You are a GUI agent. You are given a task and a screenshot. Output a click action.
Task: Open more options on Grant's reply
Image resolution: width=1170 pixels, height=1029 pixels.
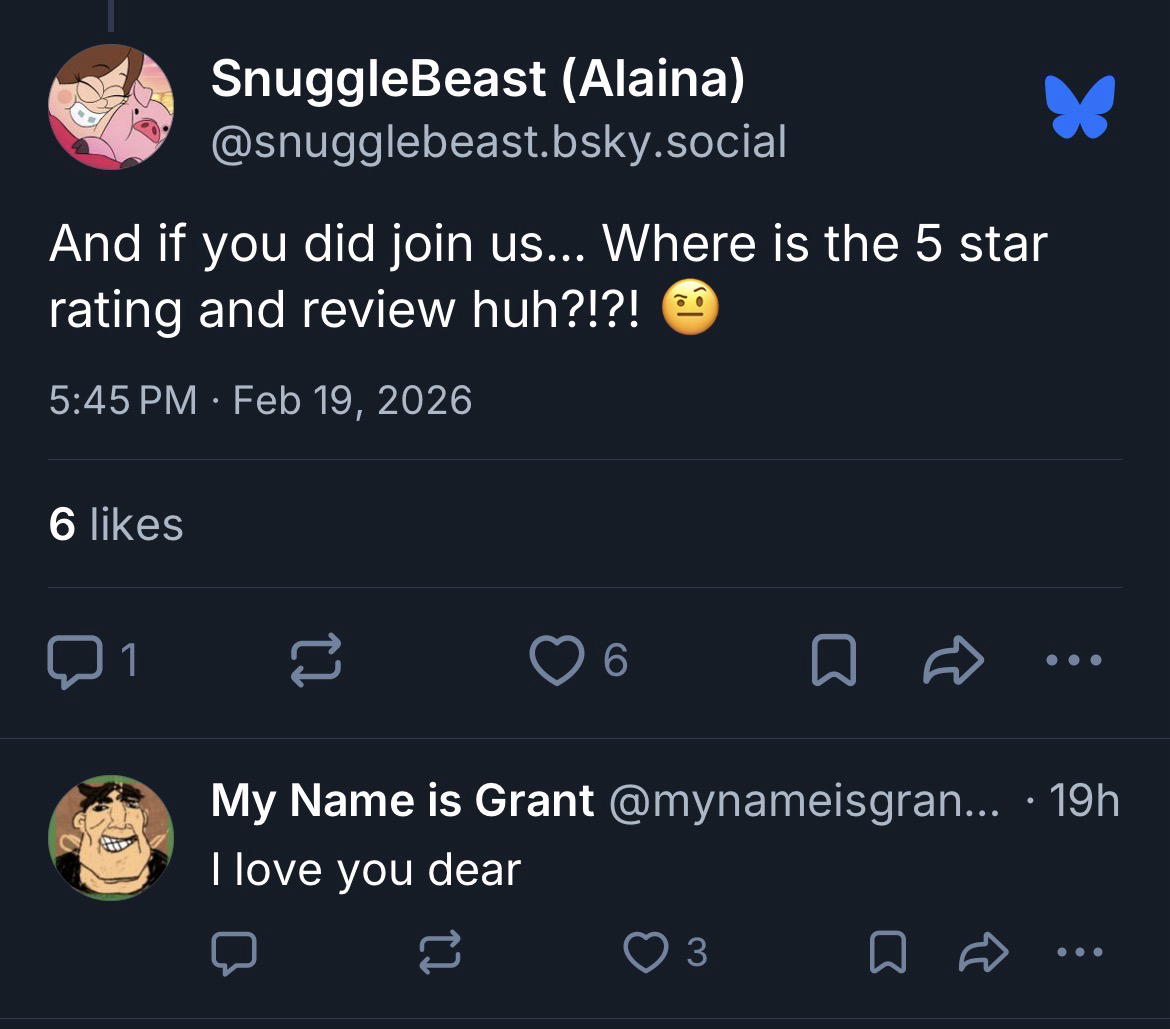point(1080,952)
